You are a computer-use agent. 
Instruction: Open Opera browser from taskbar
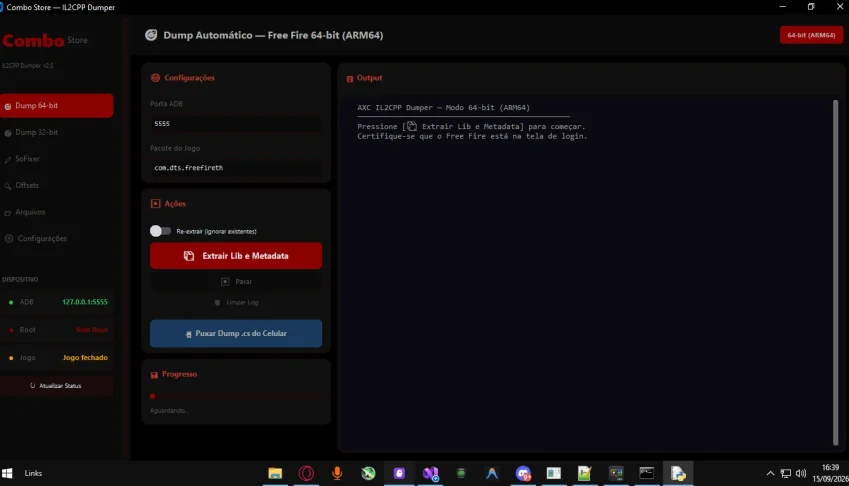click(306, 473)
